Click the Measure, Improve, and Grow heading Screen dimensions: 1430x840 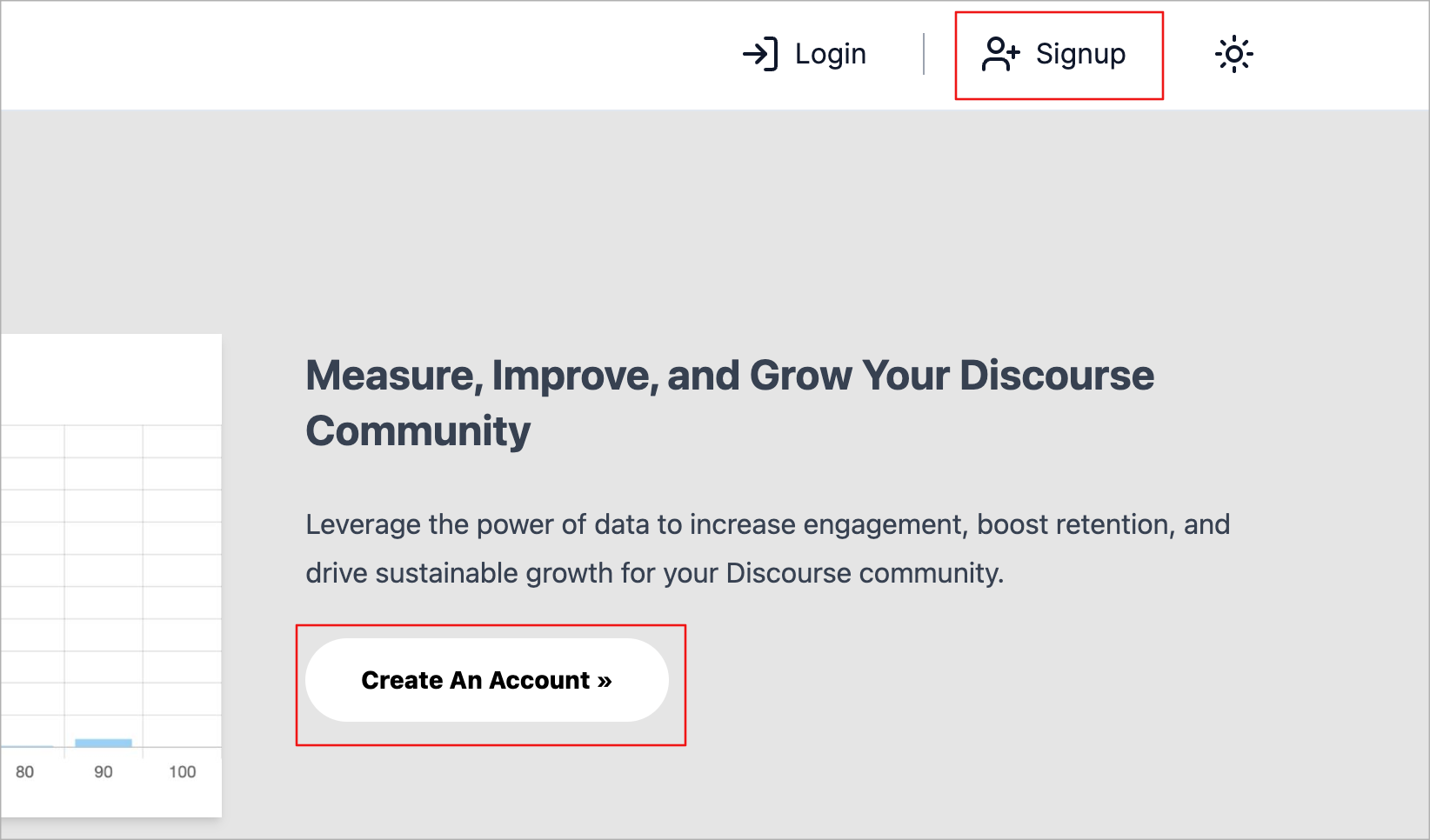pyautogui.click(x=730, y=403)
